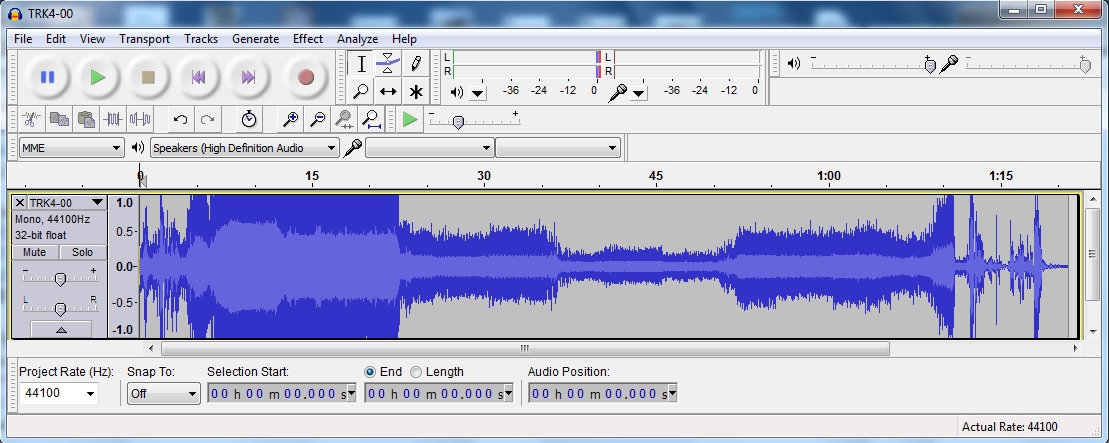Select the Length radio button

coord(416,372)
